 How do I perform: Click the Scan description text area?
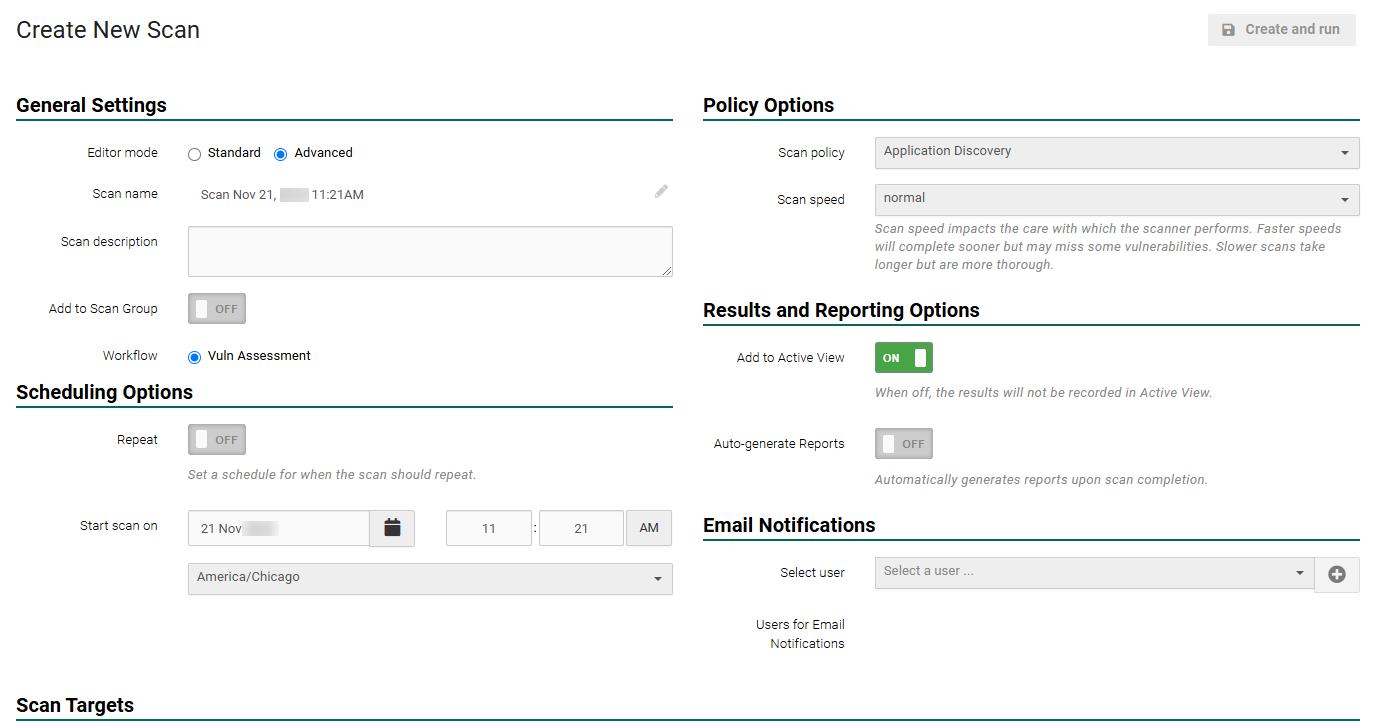coord(430,252)
